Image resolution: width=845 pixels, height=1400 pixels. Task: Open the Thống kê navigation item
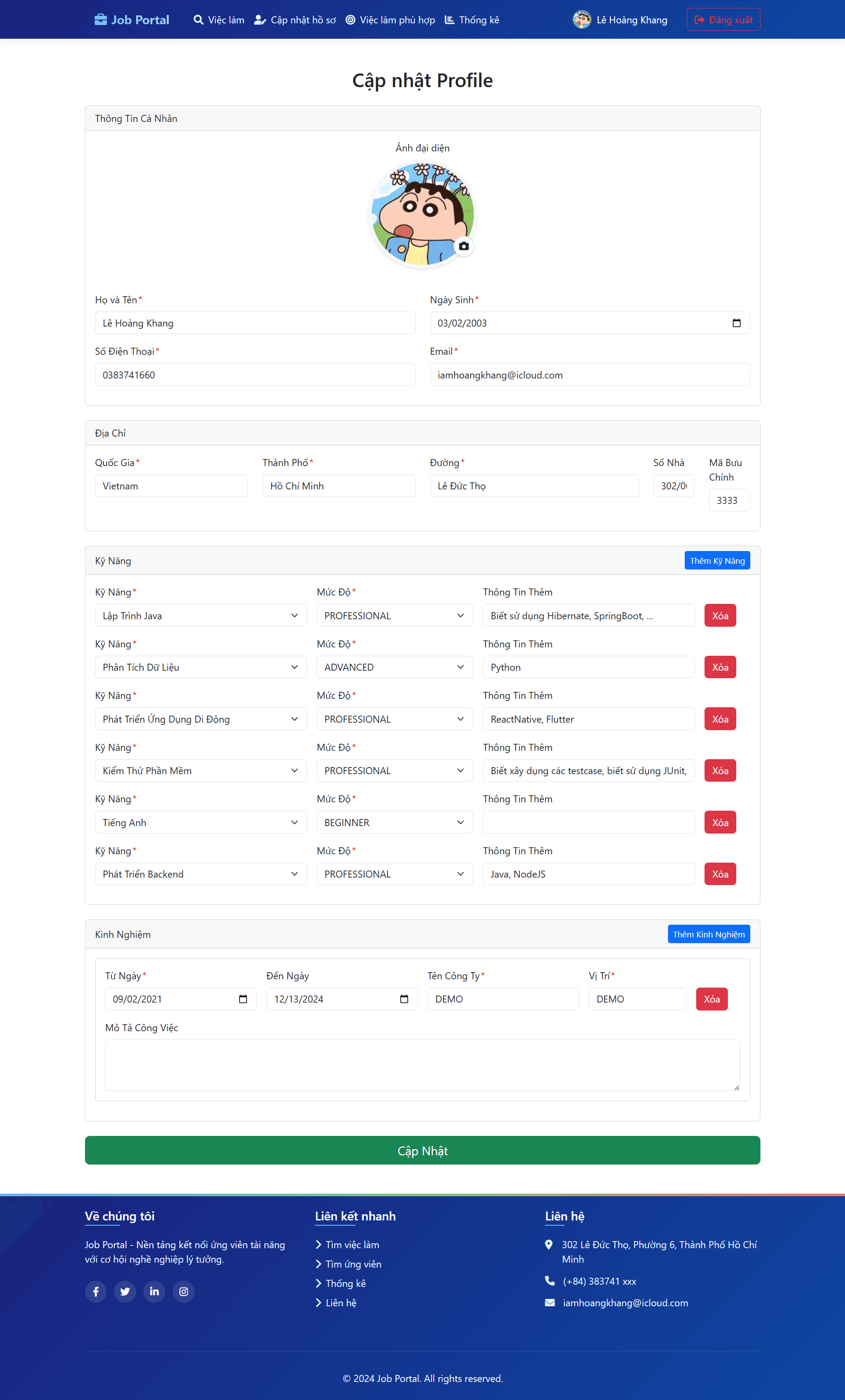click(472, 20)
